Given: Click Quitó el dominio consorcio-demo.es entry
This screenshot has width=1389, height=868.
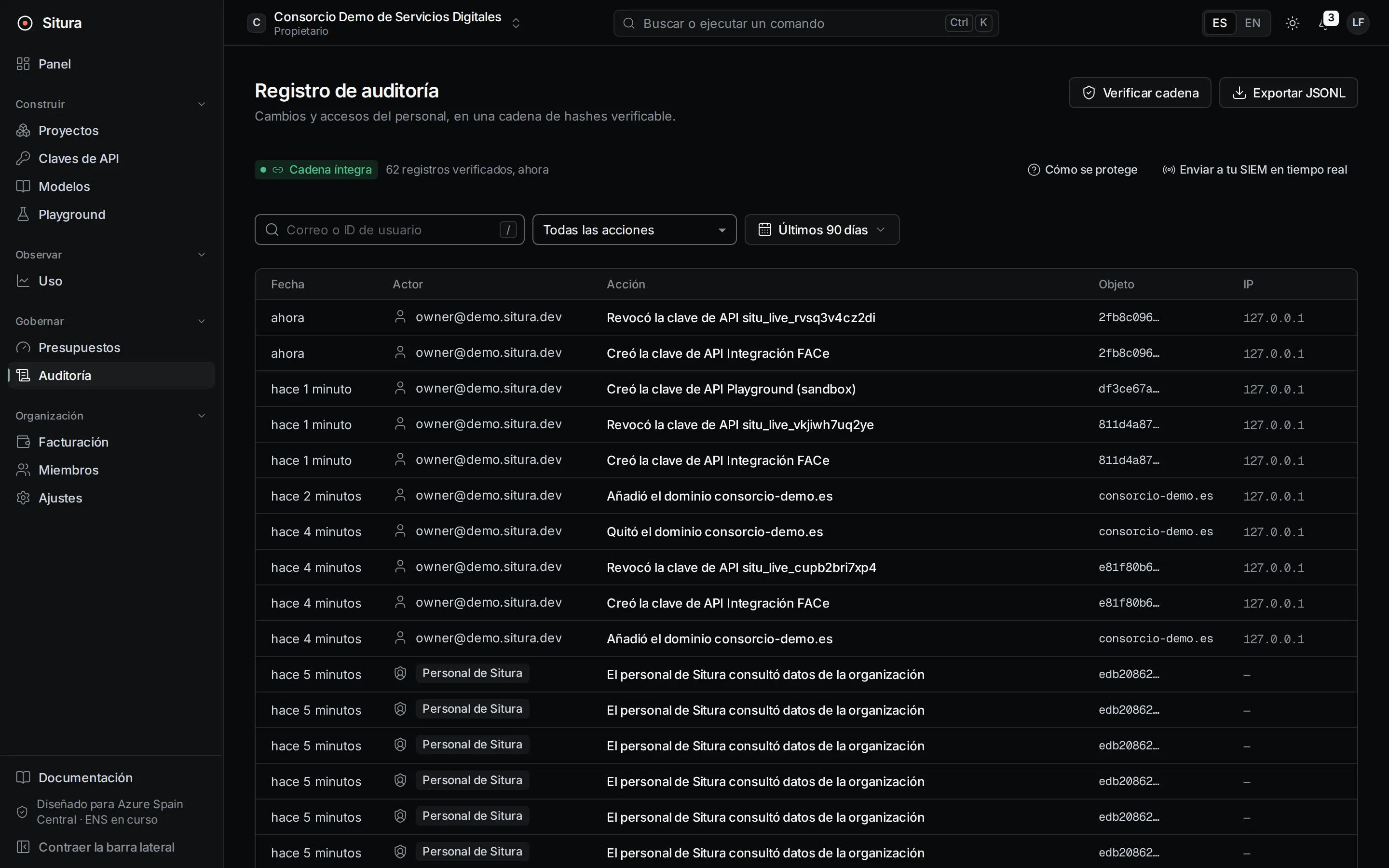Looking at the screenshot, I should pyautogui.click(x=715, y=531).
